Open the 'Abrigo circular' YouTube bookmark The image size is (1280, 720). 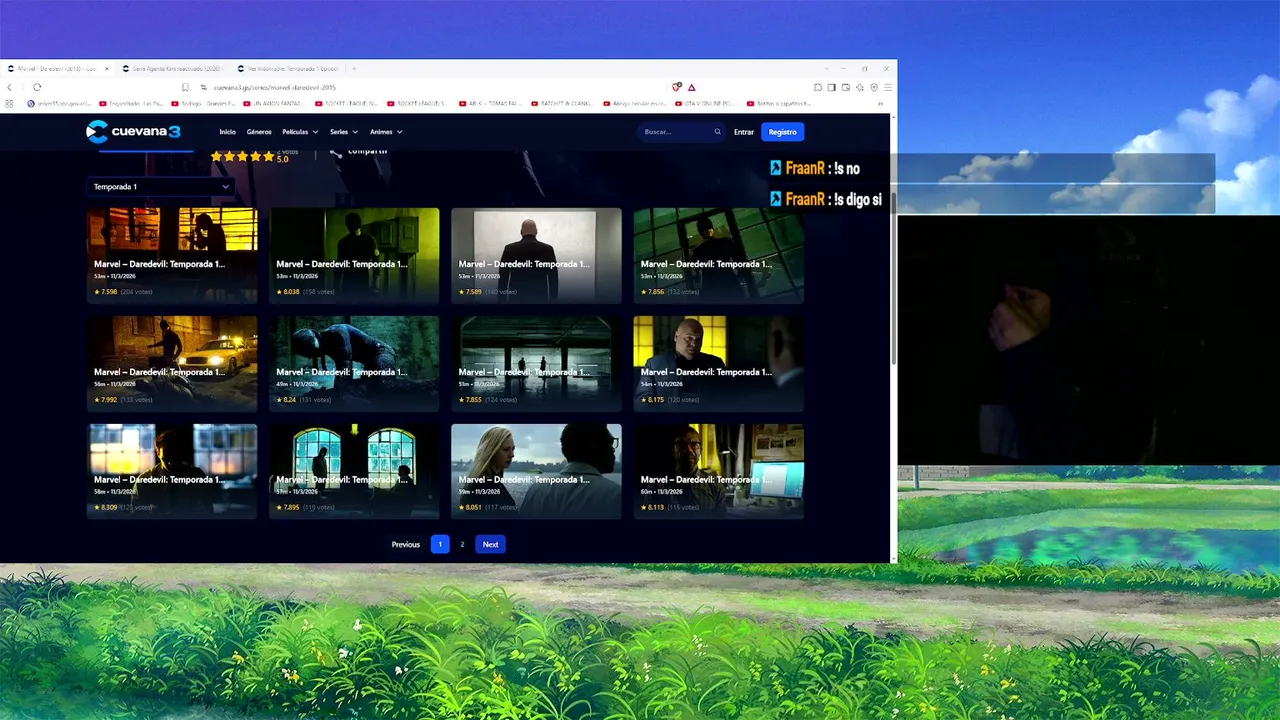636,103
